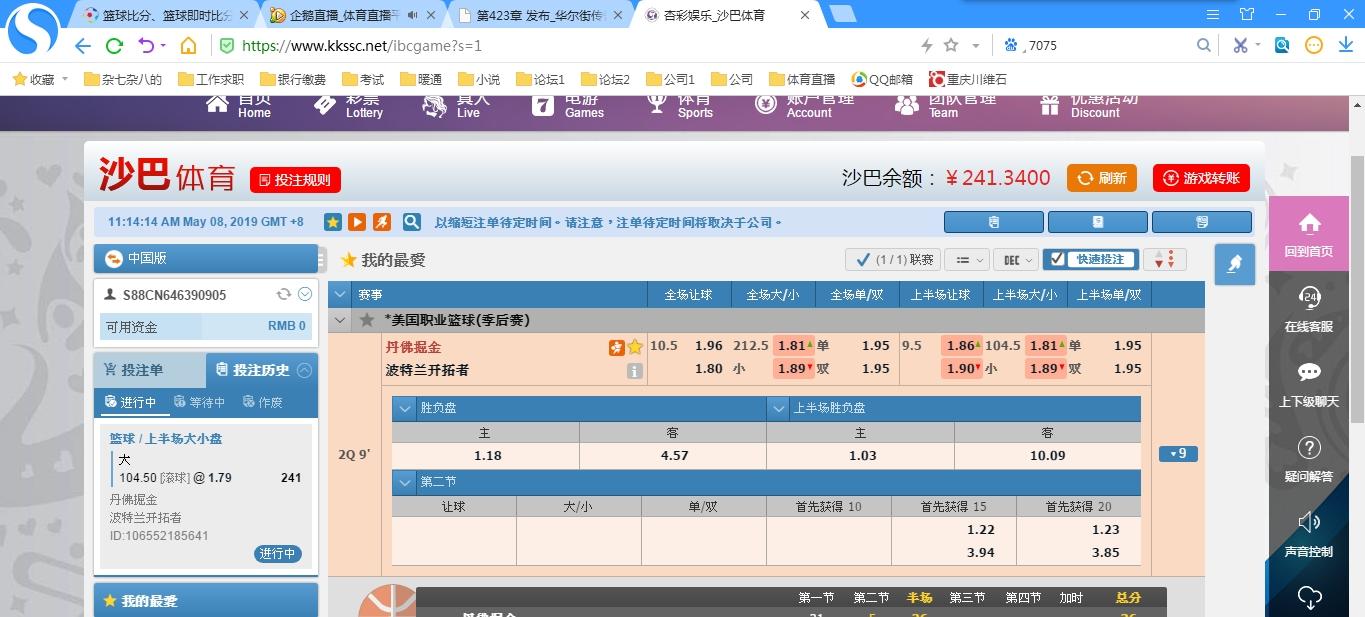
Task: Toggle the 快速投注 quick bet checkbox
Action: coord(1058,259)
